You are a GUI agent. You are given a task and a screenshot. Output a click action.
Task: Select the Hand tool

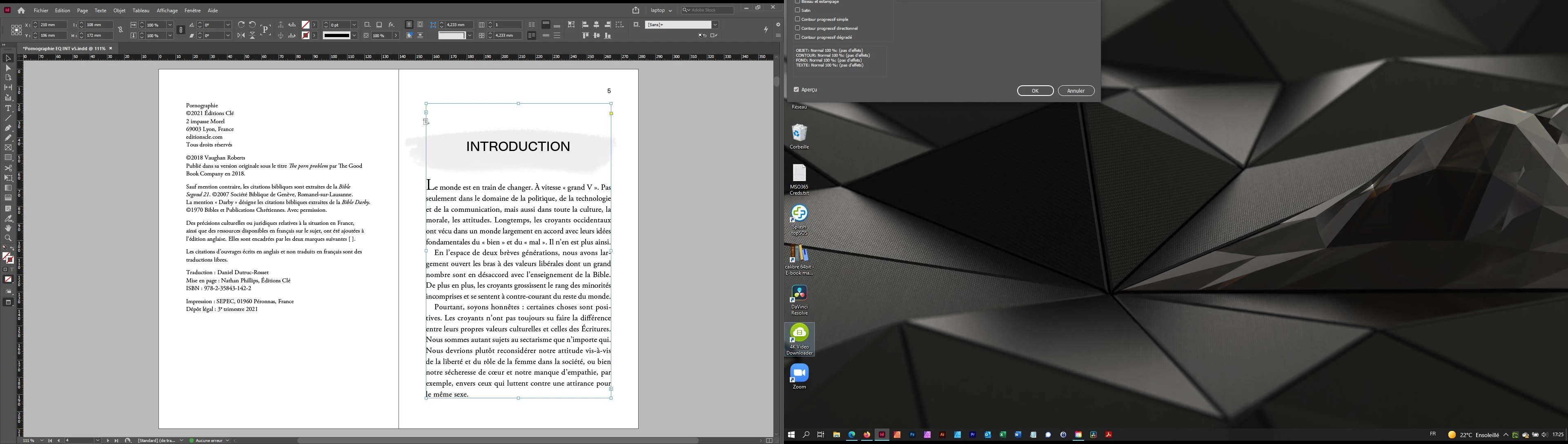pos(8,228)
